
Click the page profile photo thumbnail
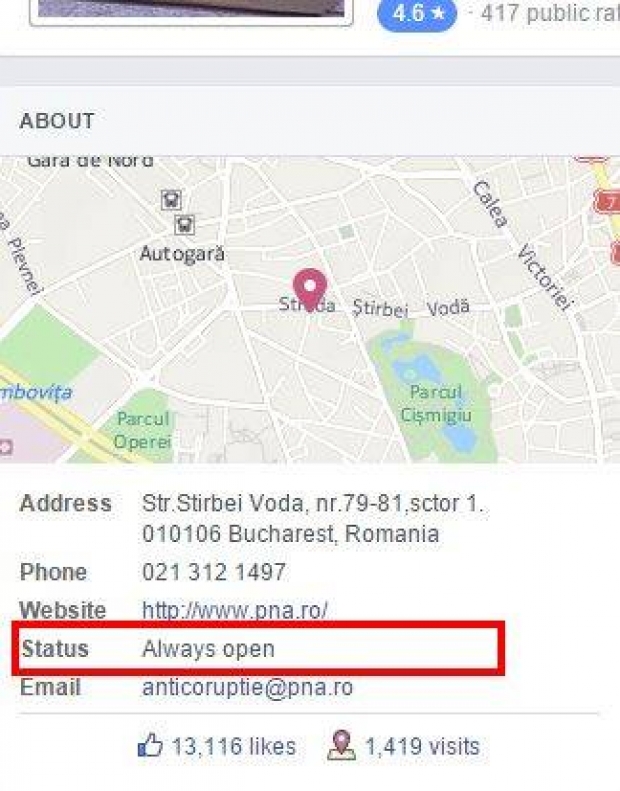tap(190, 10)
